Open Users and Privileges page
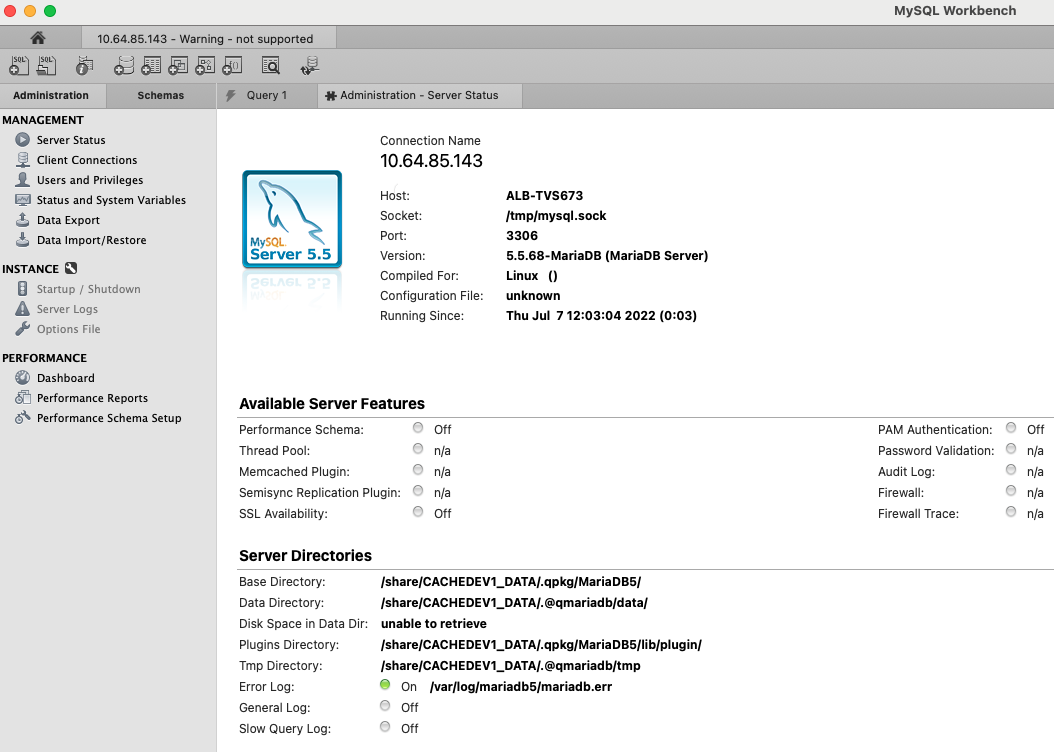Screen dimensions: 1054x752 pos(90,180)
